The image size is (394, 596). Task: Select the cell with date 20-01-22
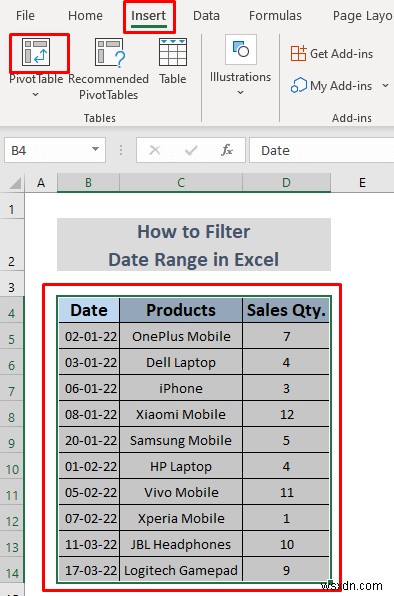point(89,440)
